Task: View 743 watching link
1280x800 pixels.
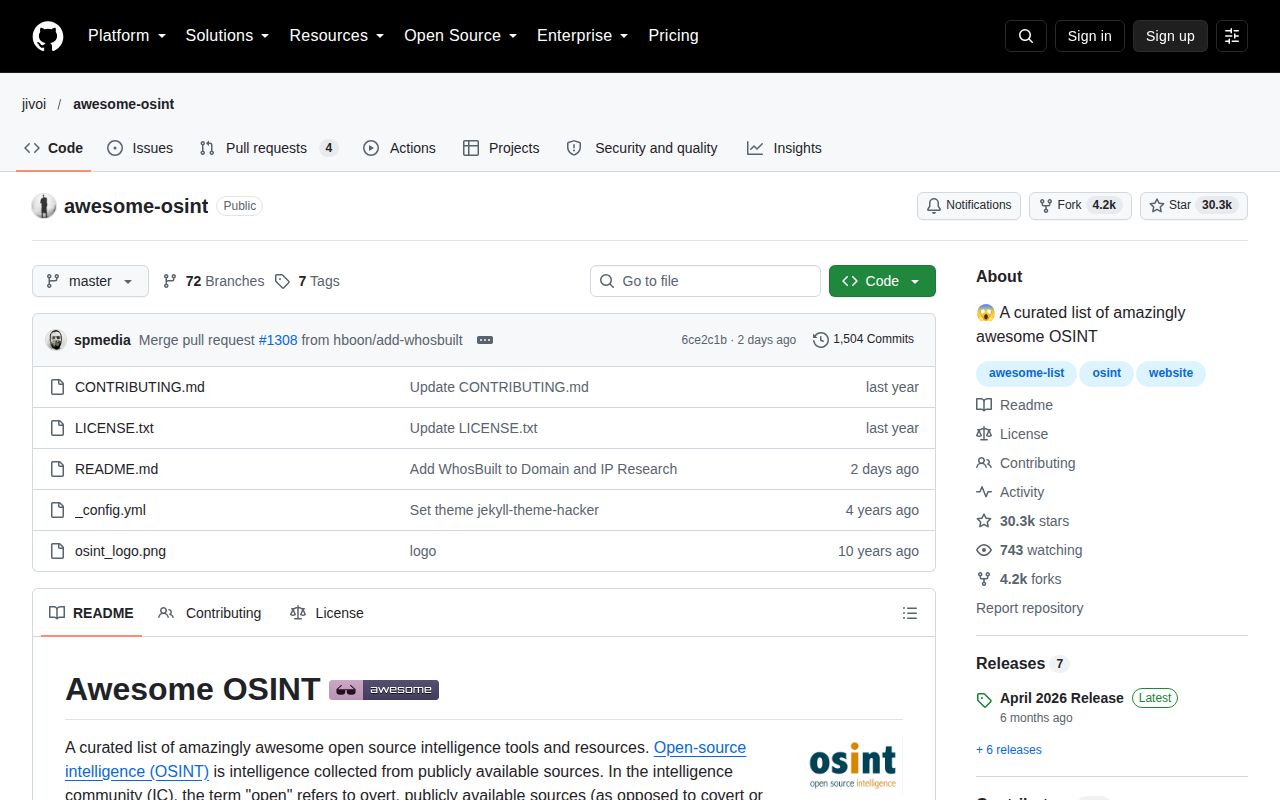Action: coord(1029,550)
